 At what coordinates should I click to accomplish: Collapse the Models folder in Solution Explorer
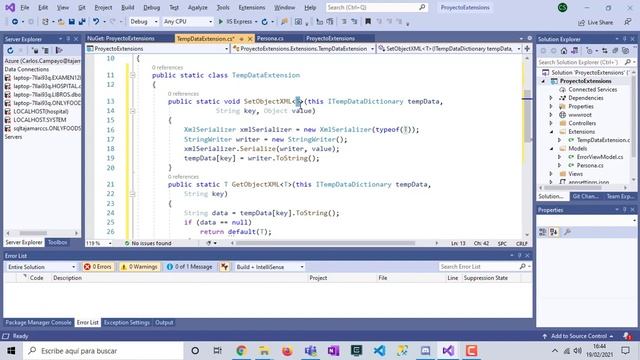[551, 149]
